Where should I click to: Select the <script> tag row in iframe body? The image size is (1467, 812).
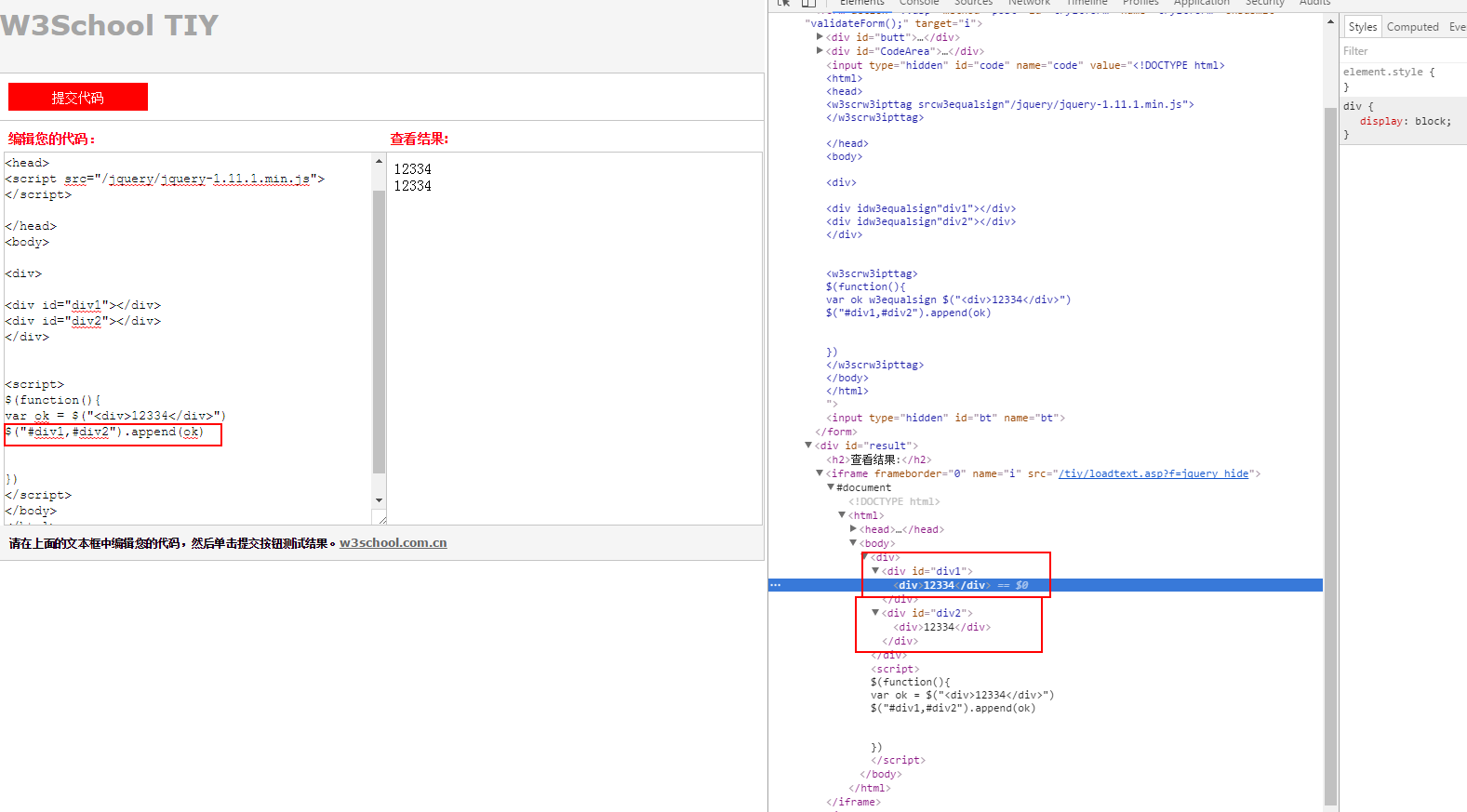click(895, 669)
